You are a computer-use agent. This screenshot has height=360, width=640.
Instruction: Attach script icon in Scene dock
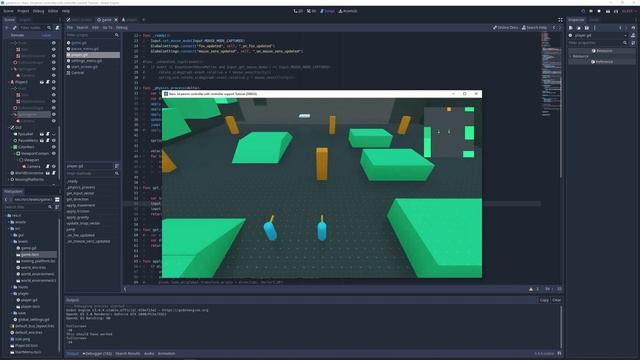point(57,28)
